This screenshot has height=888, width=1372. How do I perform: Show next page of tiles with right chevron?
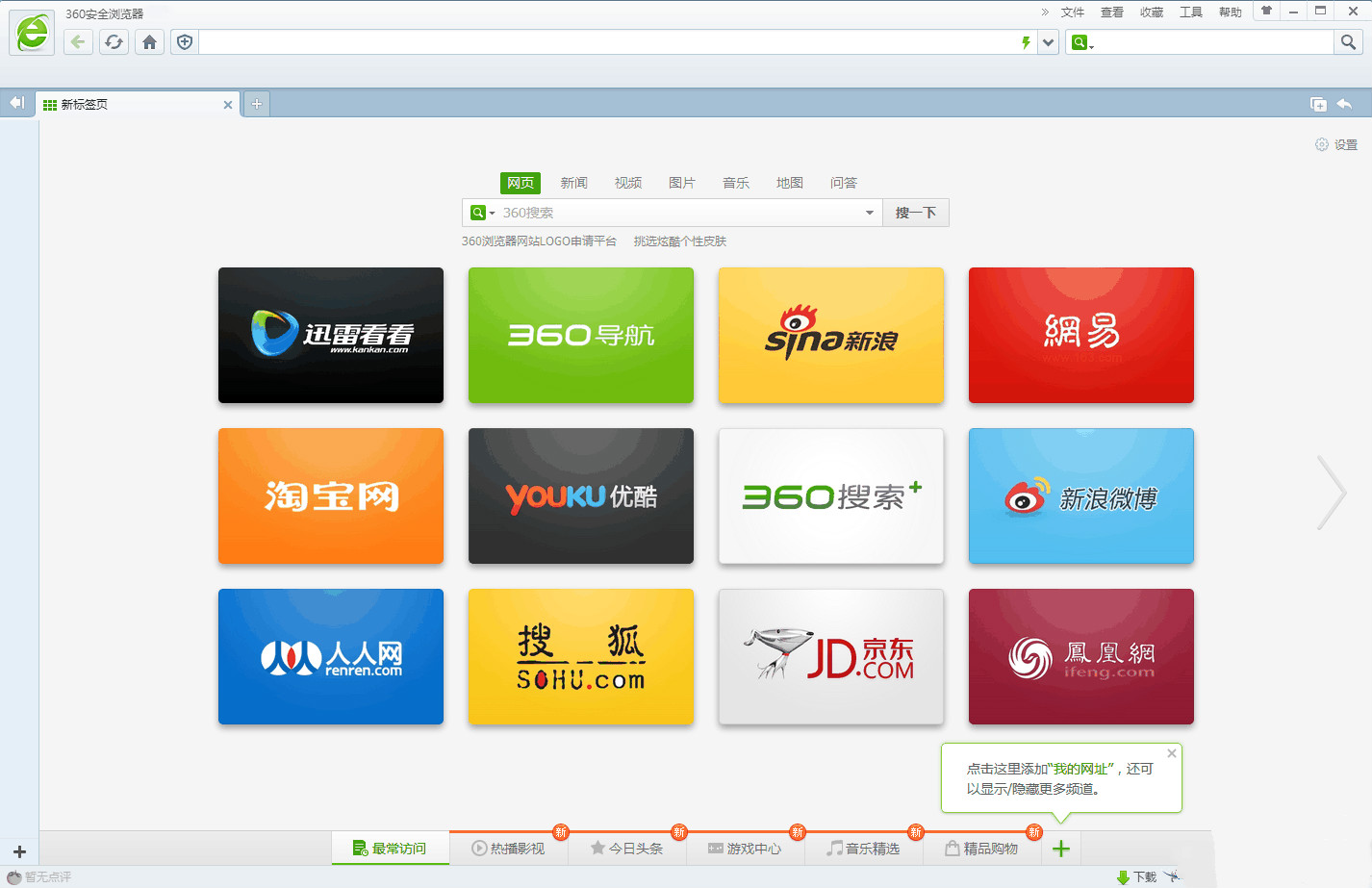point(1332,493)
